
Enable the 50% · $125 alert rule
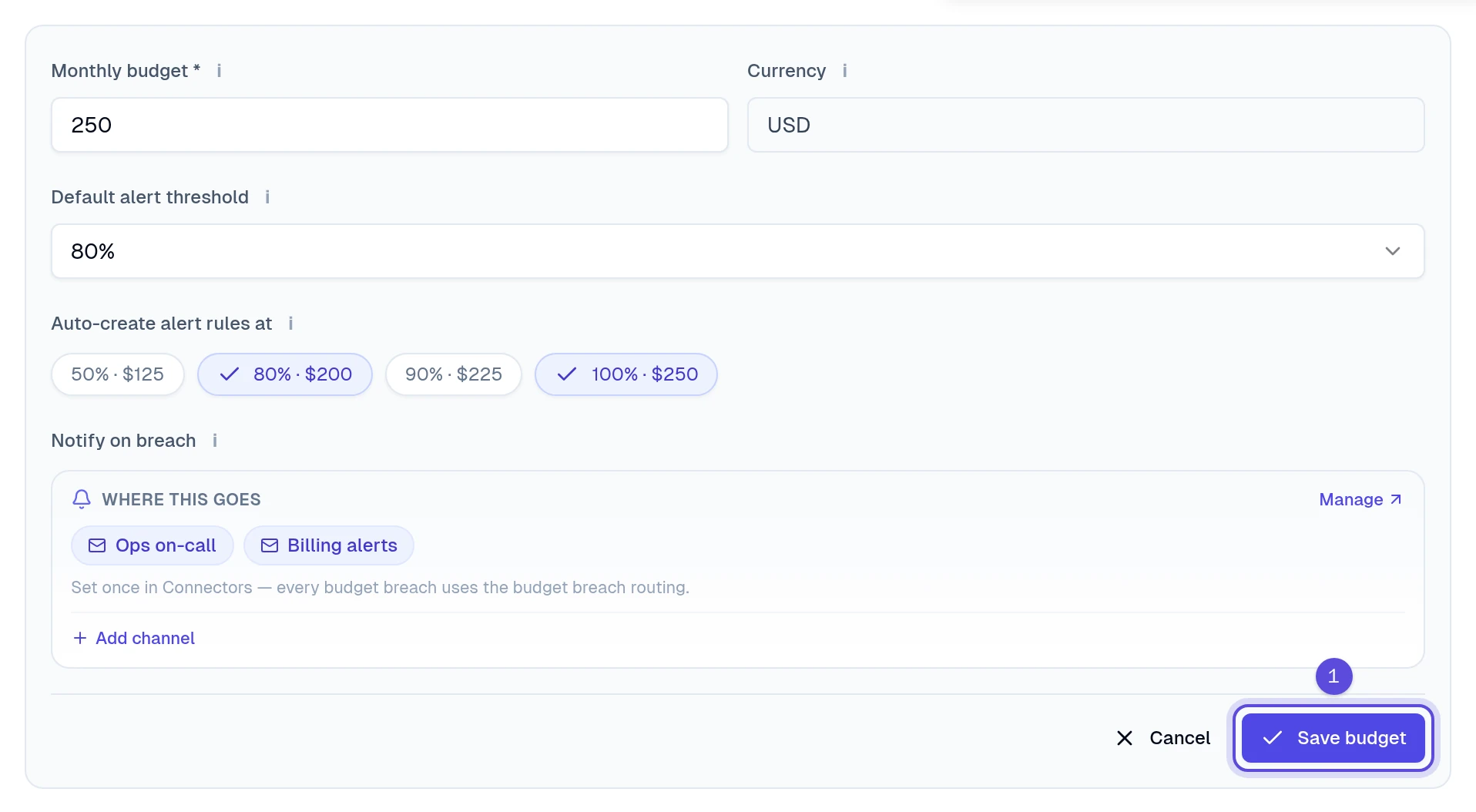[x=118, y=374]
